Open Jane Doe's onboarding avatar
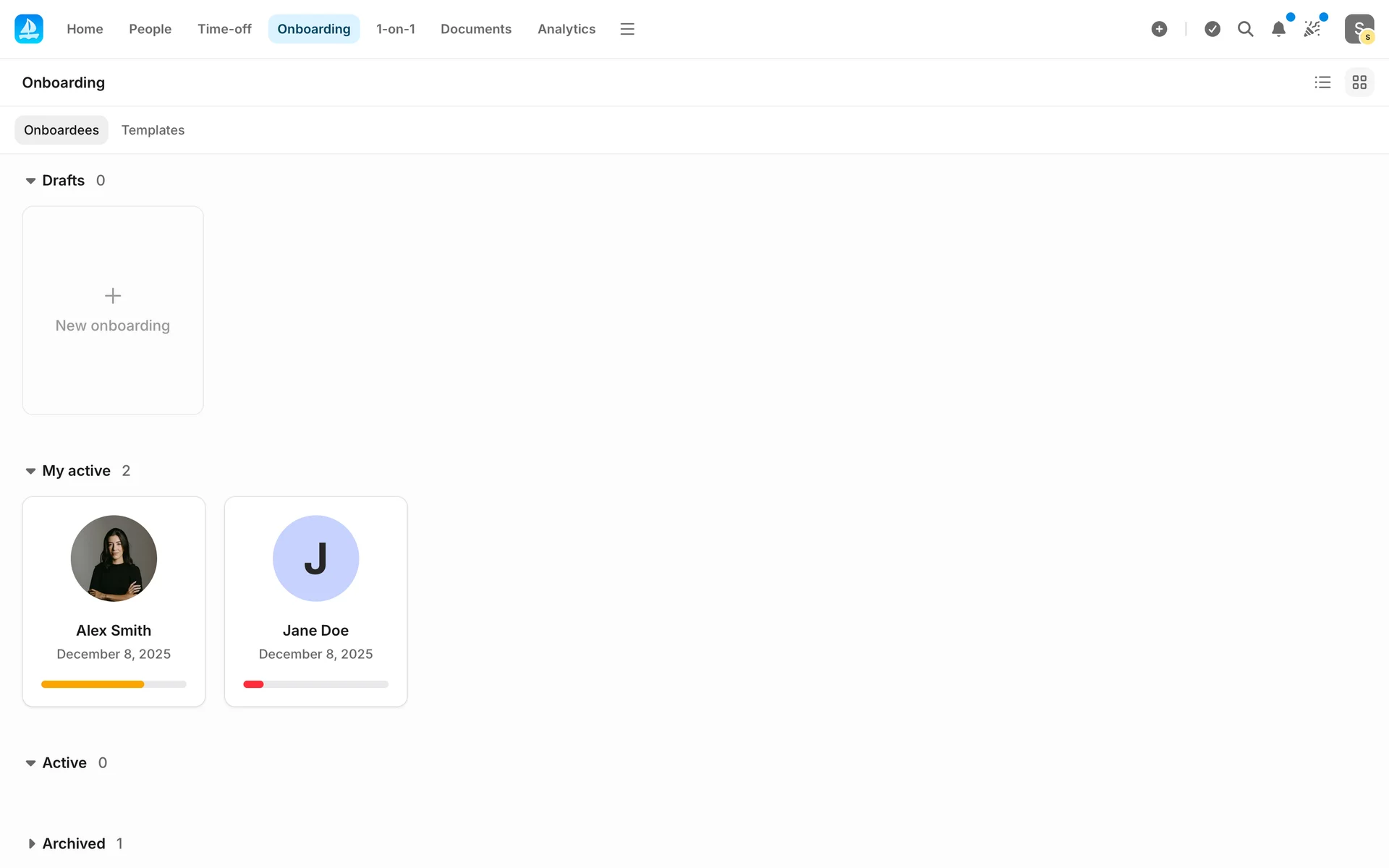Image resolution: width=1389 pixels, height=868 pixels. (x=315, y=558)
